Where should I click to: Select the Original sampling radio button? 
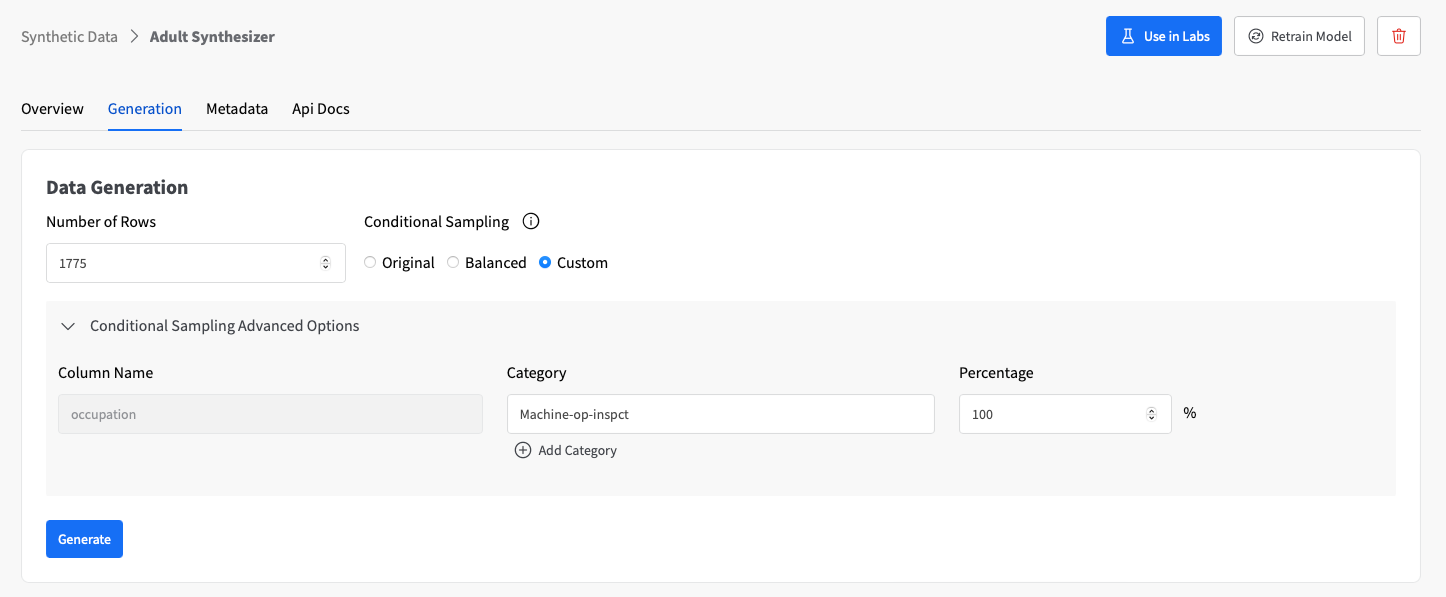tap(371, 263)
